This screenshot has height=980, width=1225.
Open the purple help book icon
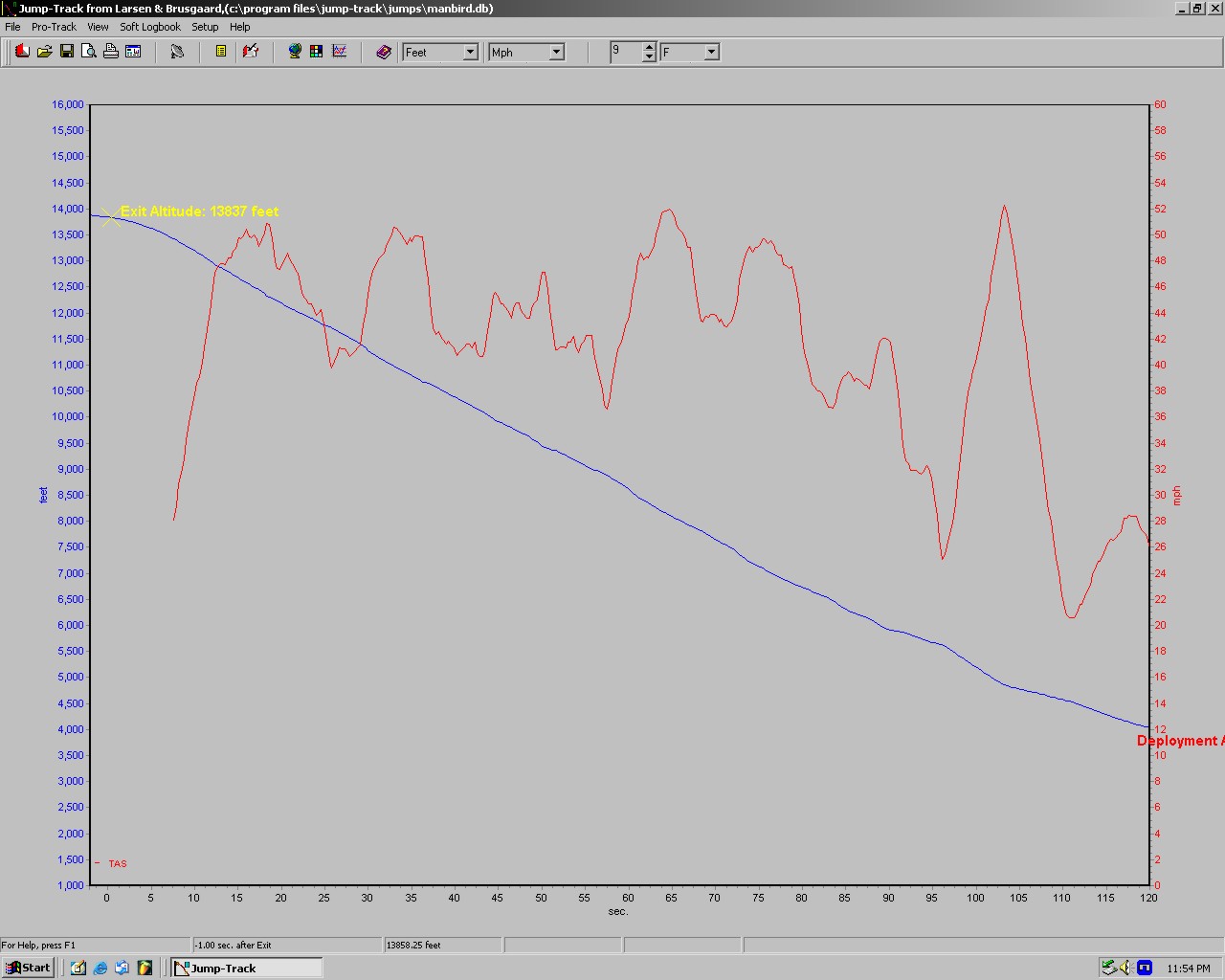point(383,52)
